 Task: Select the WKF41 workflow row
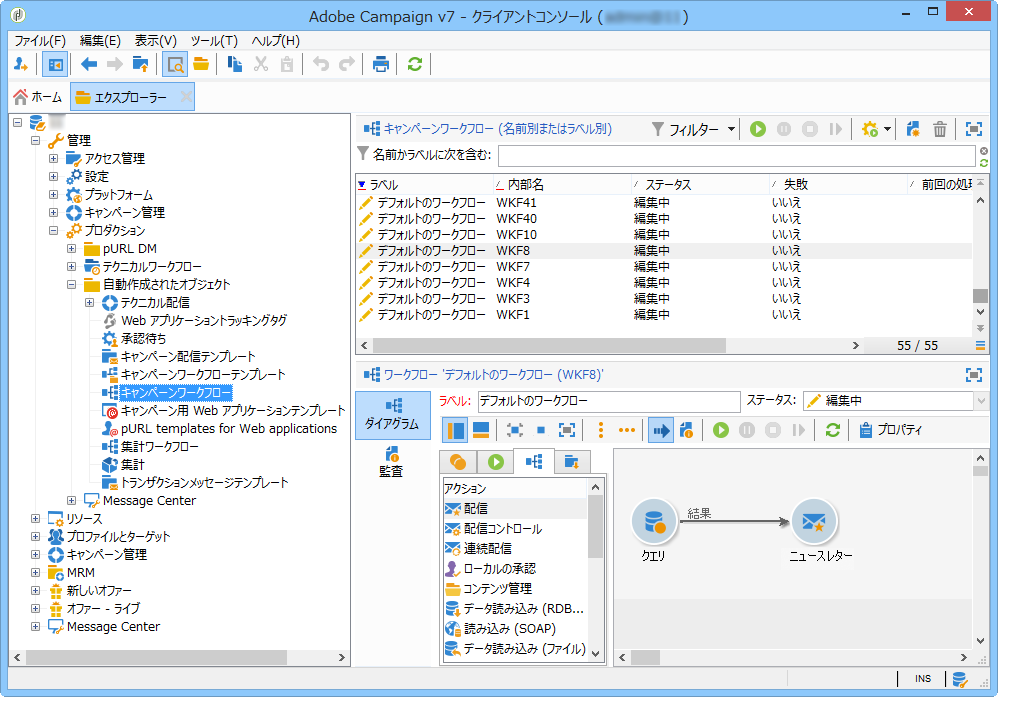(x=663, y=203)
